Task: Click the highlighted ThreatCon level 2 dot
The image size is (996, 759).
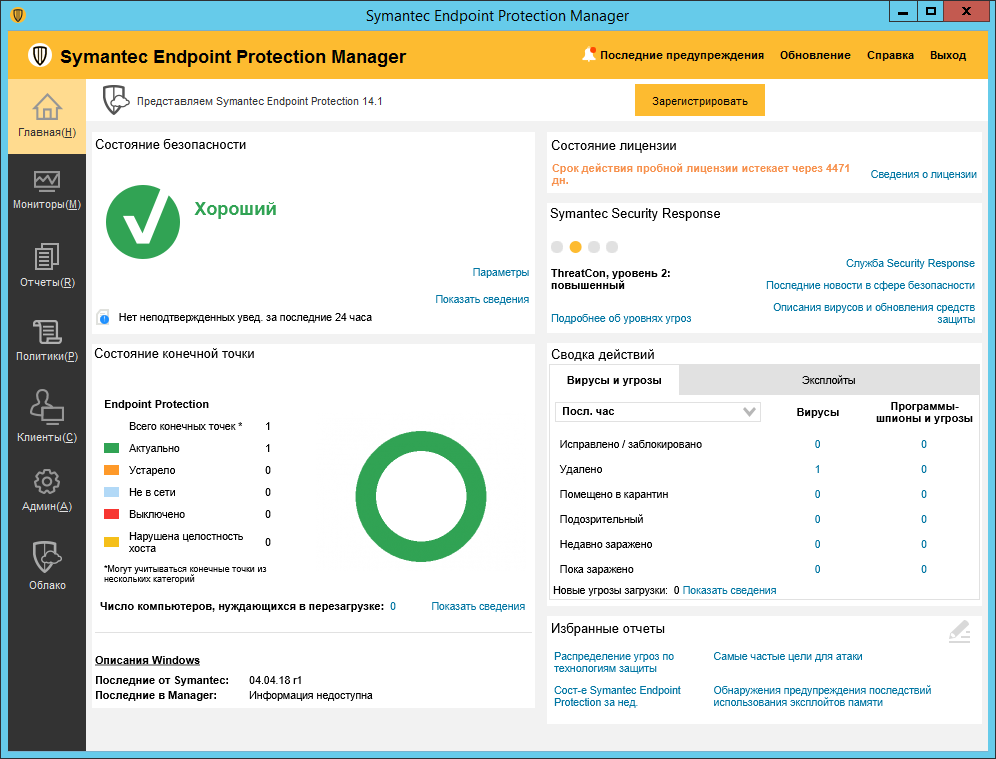Action: click(575, 247)
